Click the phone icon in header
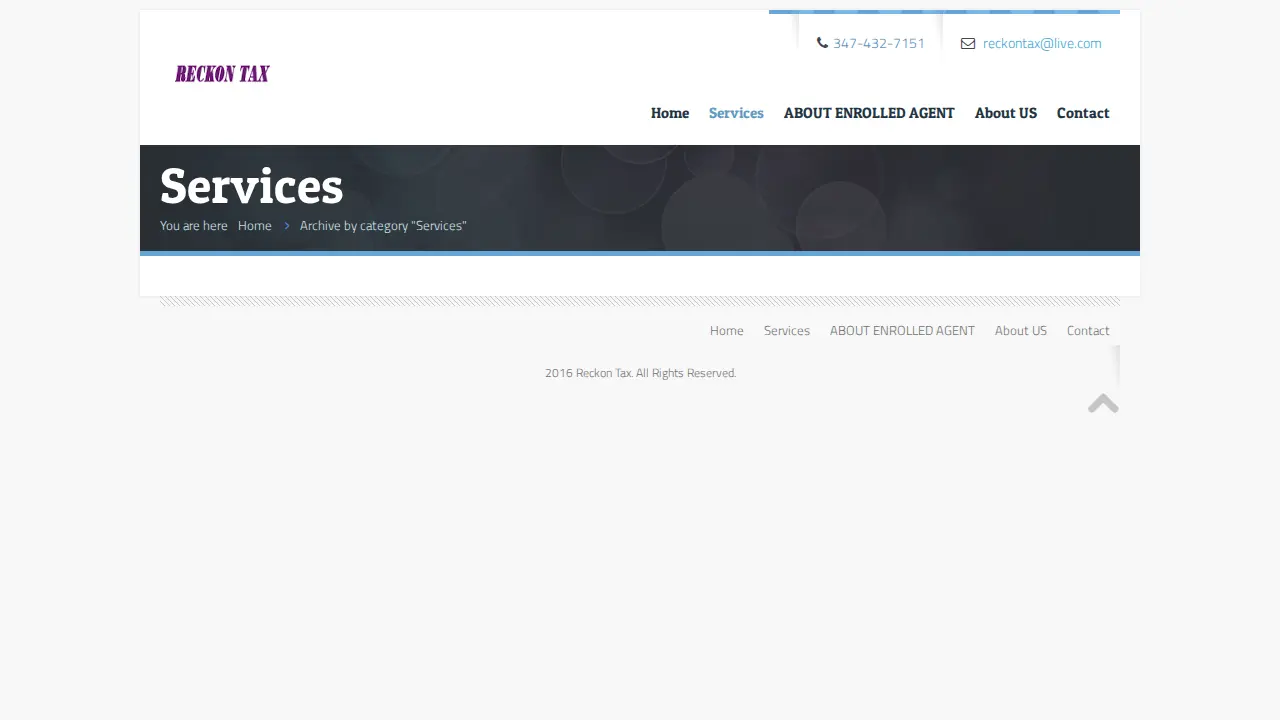Image resolution: width=1280 pixels, height=720 pixels. click(822, 43)
